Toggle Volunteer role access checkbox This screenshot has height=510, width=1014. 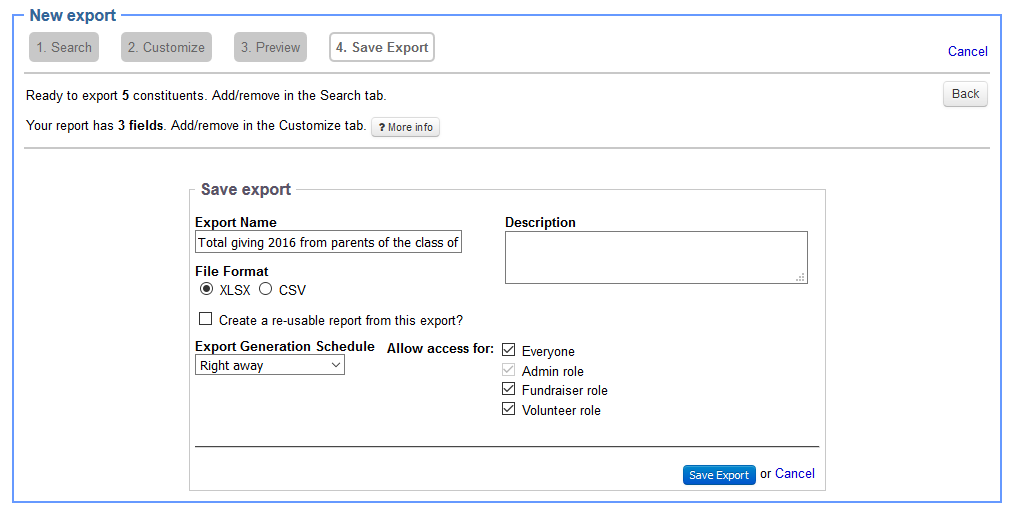509,410
